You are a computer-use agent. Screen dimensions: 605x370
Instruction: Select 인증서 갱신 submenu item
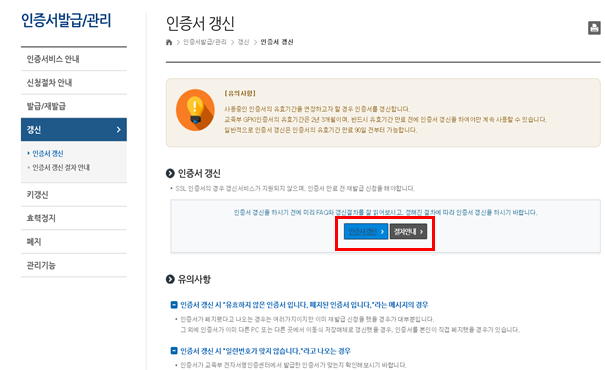(48, 154)
